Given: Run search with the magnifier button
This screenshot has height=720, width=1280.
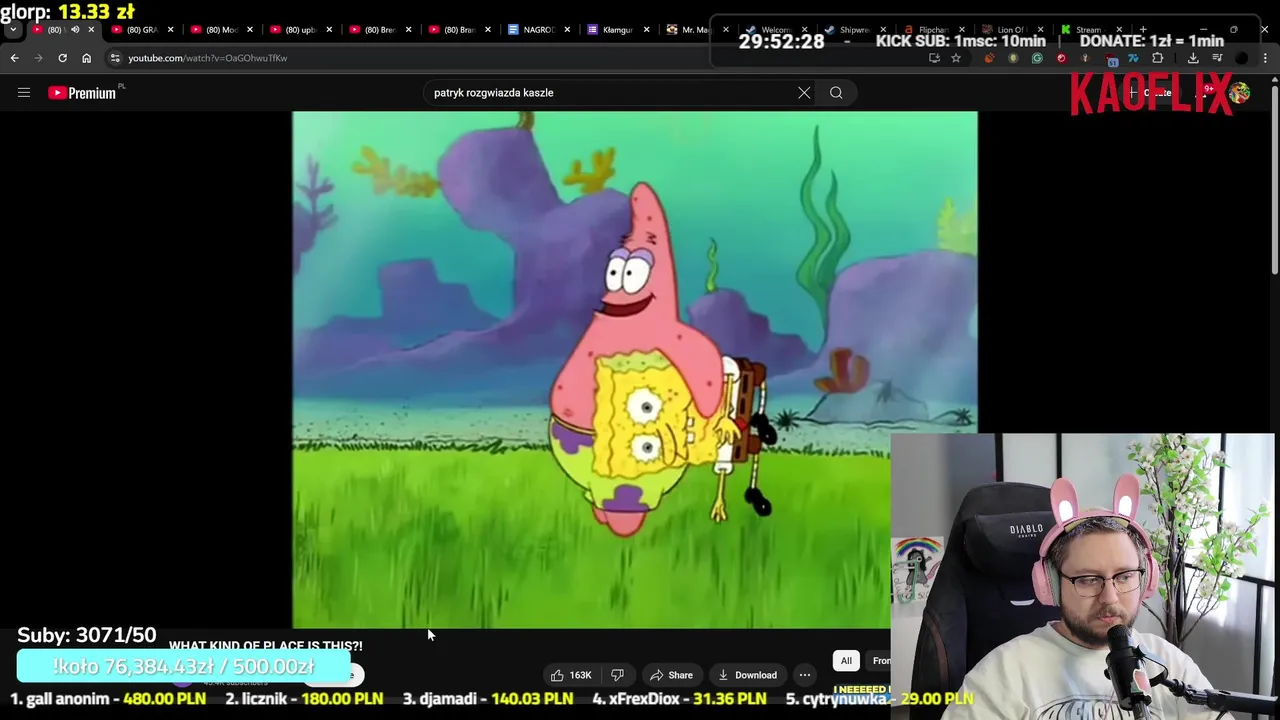Looking at the screenshot, I should tap(836, 93).
